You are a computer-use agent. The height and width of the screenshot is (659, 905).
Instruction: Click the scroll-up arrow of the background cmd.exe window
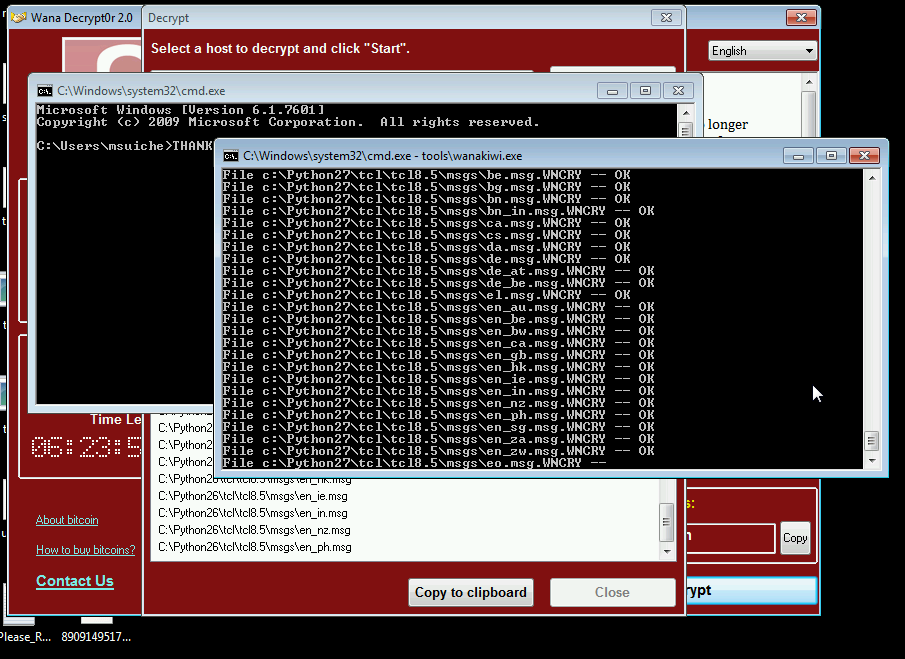686,113
